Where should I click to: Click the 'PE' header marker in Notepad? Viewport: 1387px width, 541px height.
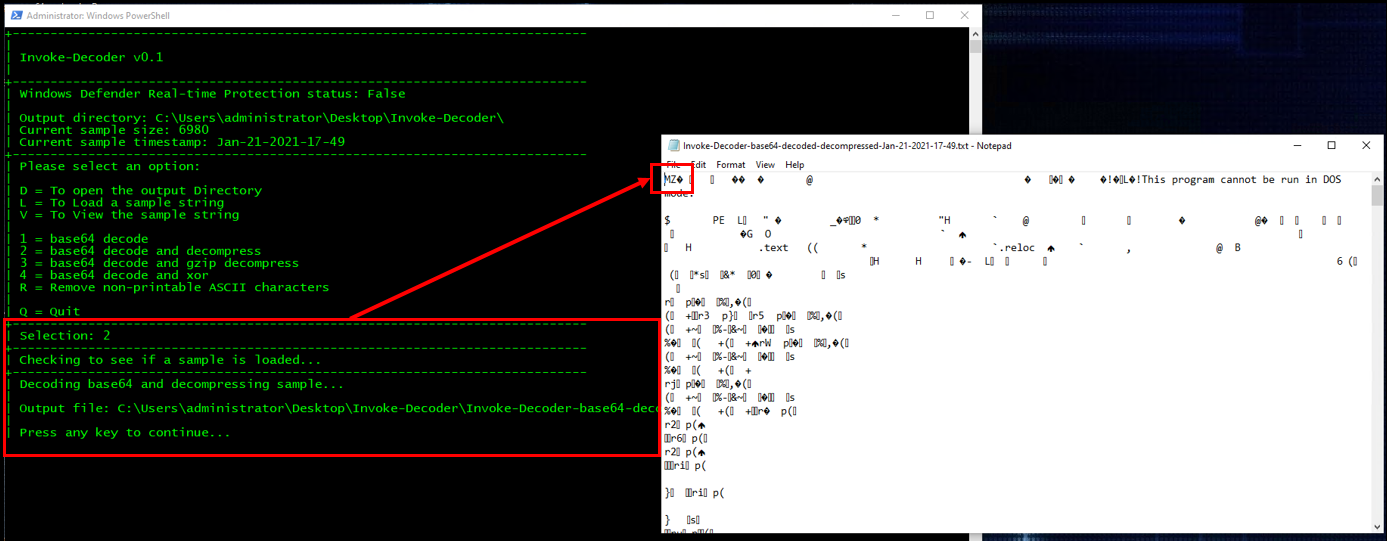click(719, 220)
